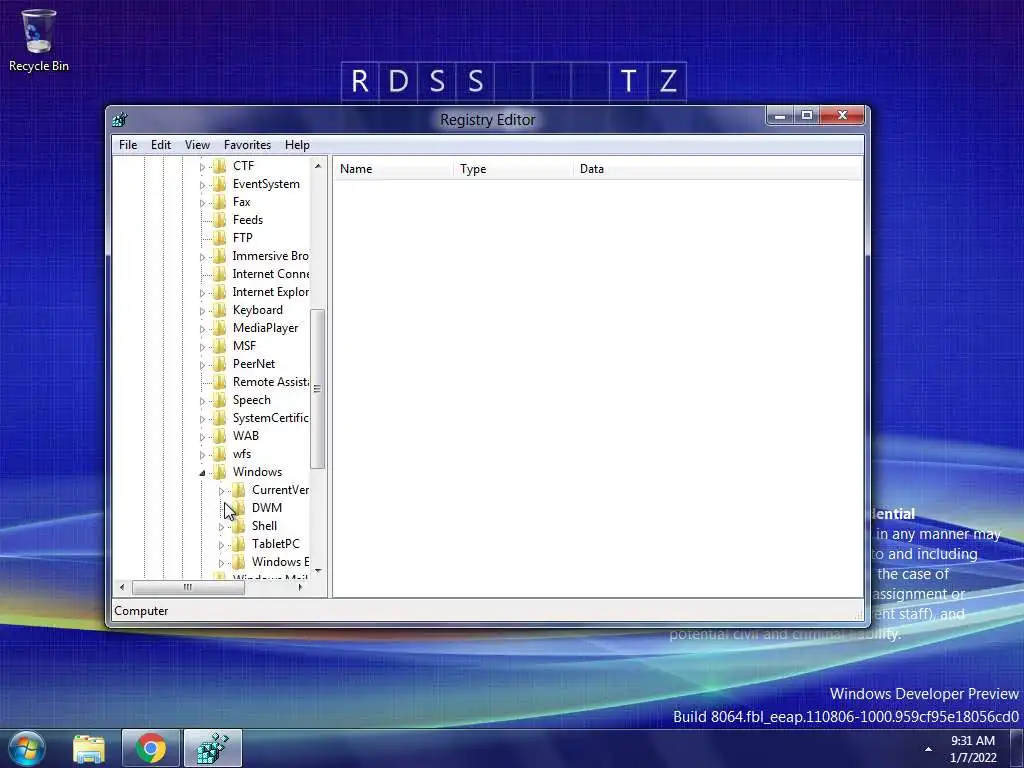Open the Help menu
The width and height of the screenshot is (1024, 768).
[x=297, y=145]
